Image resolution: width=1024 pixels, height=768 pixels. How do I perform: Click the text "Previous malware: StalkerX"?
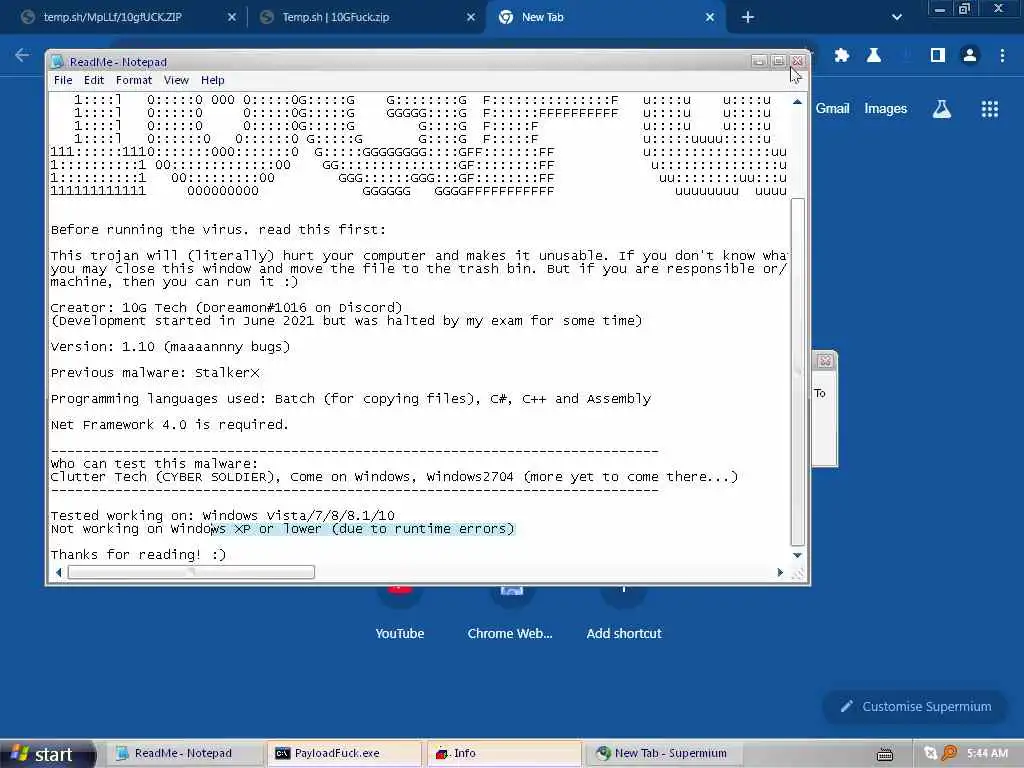(x=155, y=373)
